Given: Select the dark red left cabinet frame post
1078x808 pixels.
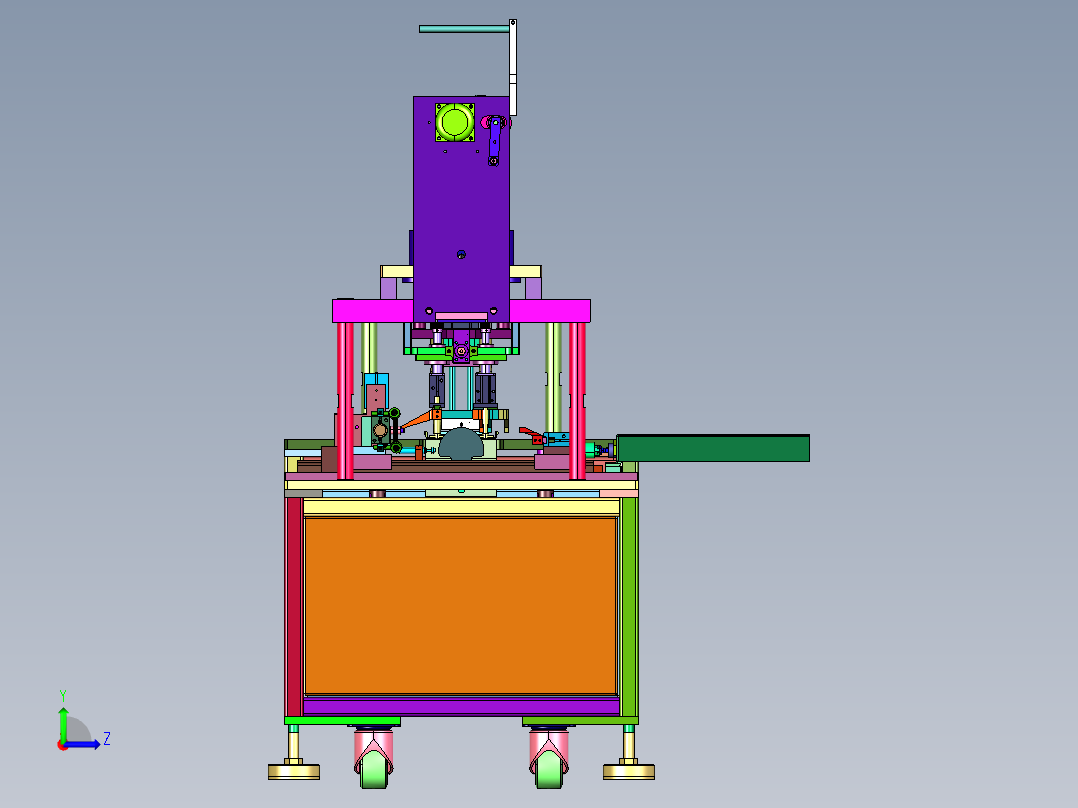Looking at the screenshot, I should coord(293,605).
